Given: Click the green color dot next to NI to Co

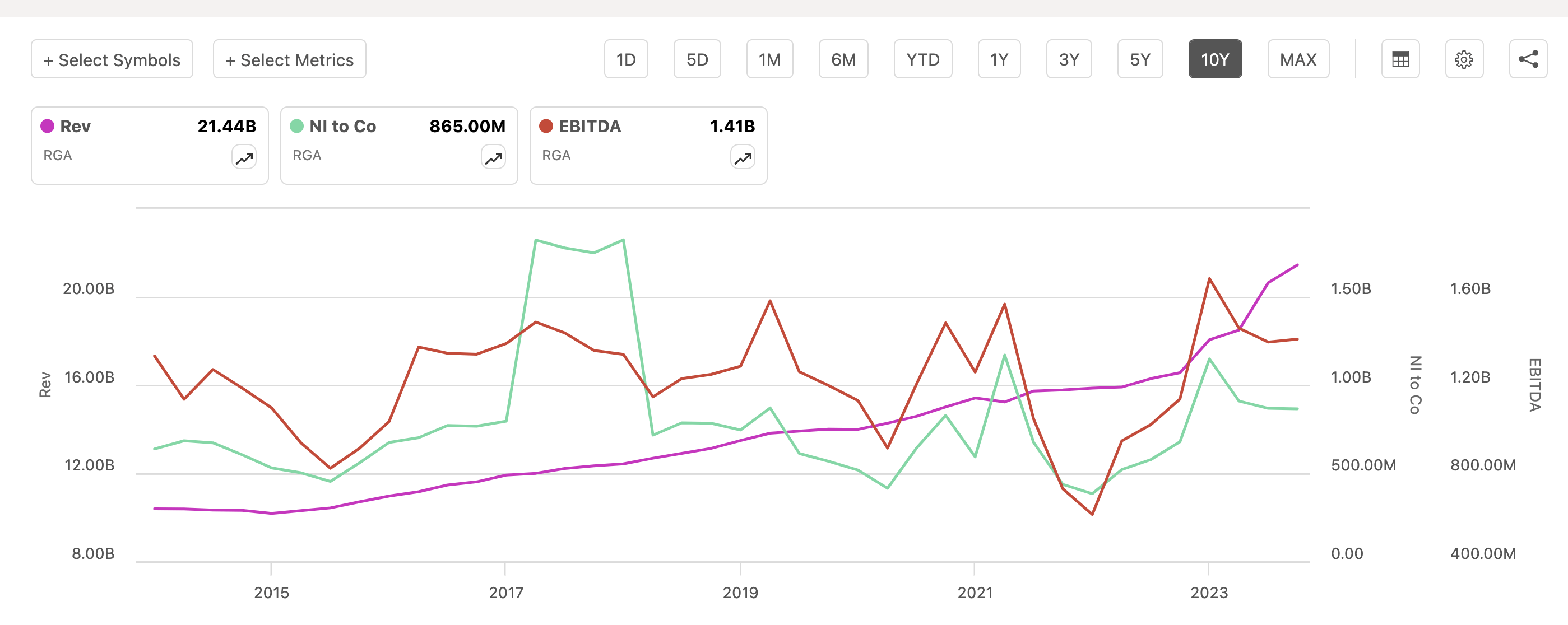Looking at the screenshot, I should (x=297, y=126).
